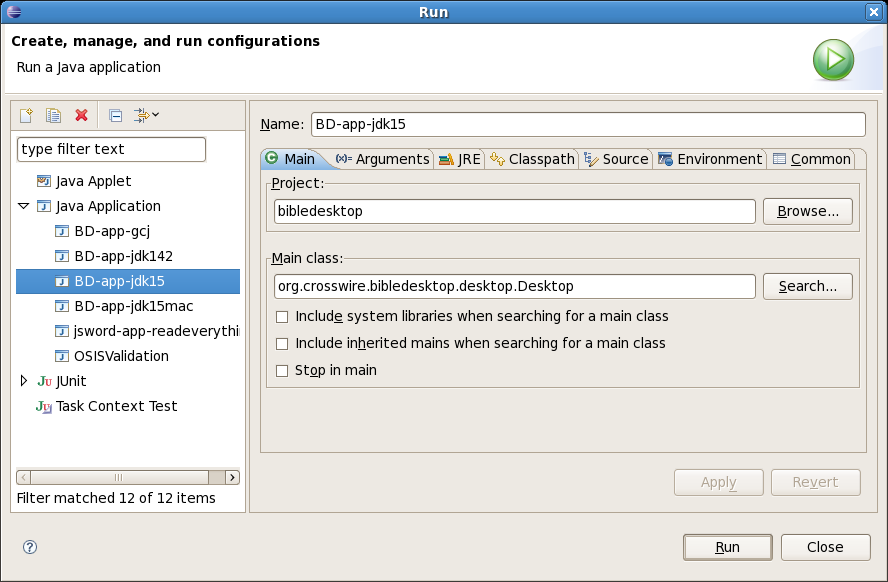The width and height of the screenshot is (888, 582).
Task: Expand the JUnit tree node
Action: pyautogui.click(x=24, y=381)
